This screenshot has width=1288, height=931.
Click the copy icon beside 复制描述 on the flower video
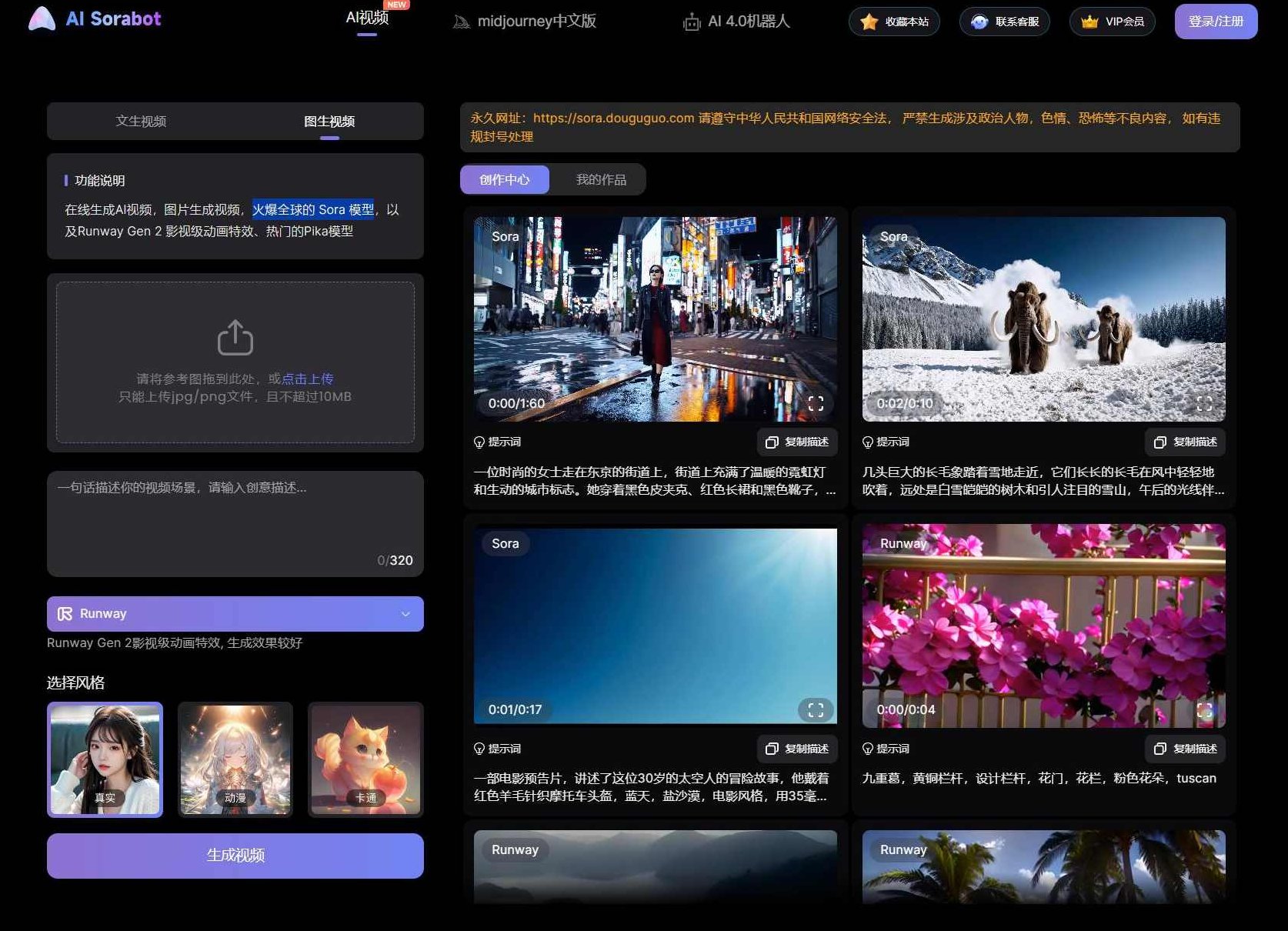tap(1159, 749)
